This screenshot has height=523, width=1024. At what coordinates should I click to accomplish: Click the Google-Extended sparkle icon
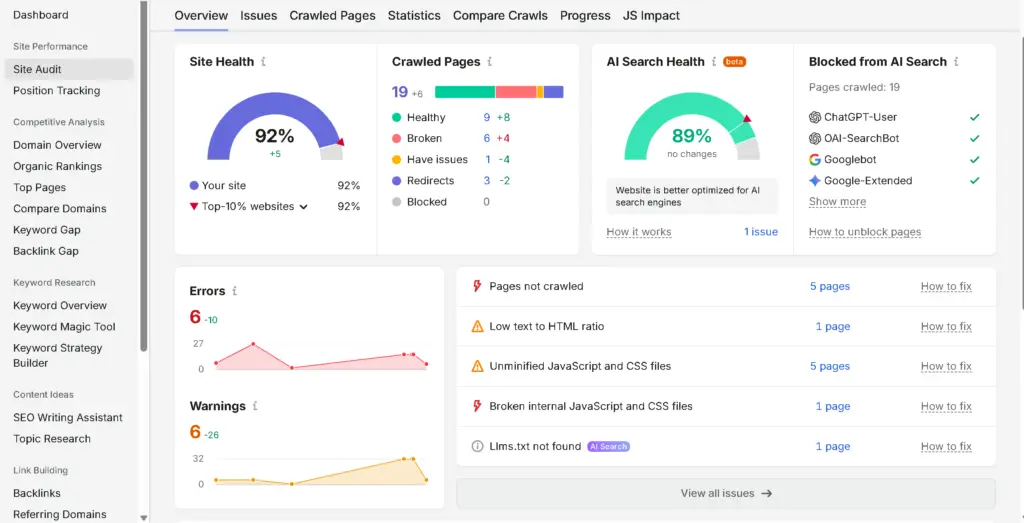point(814,181)
